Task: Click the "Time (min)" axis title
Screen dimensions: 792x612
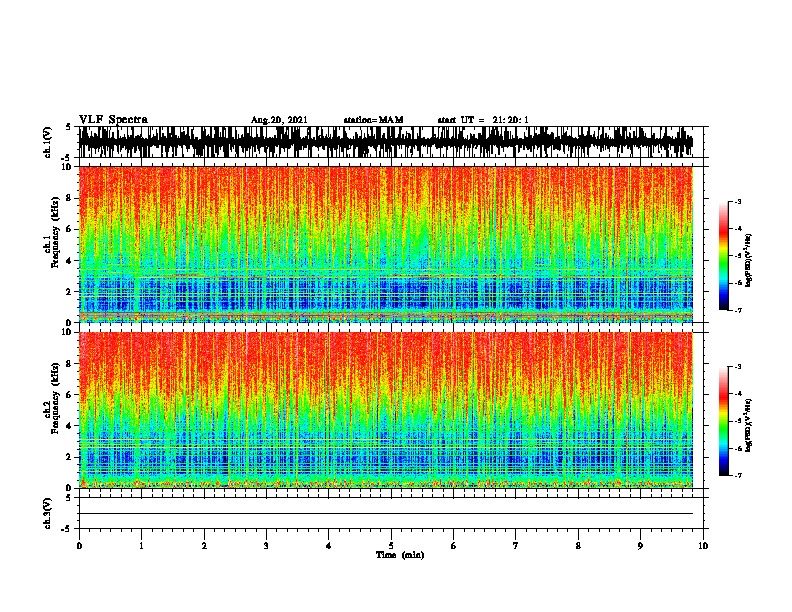Action: click(x=400, y=555)
